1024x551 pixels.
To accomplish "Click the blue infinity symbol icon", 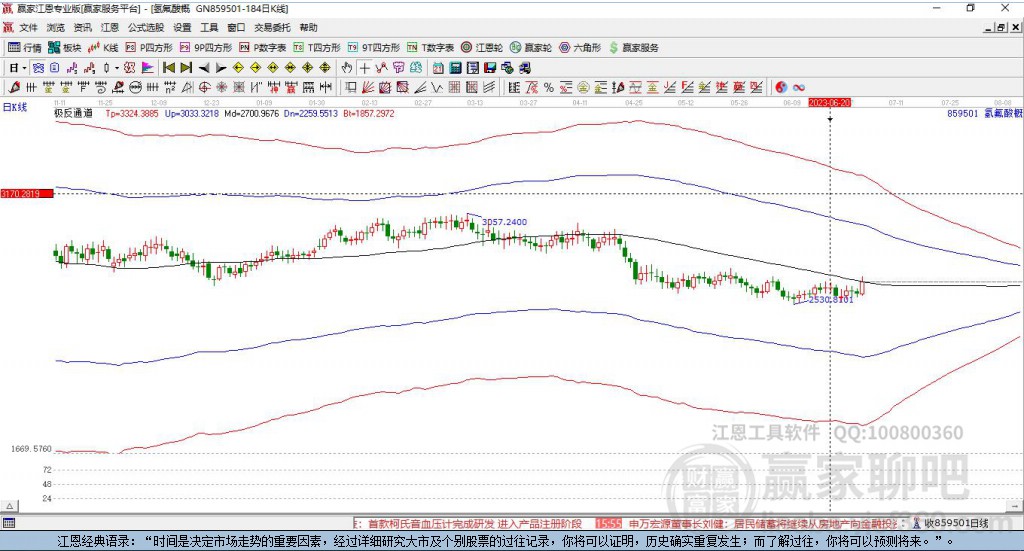I will [799, 87].
